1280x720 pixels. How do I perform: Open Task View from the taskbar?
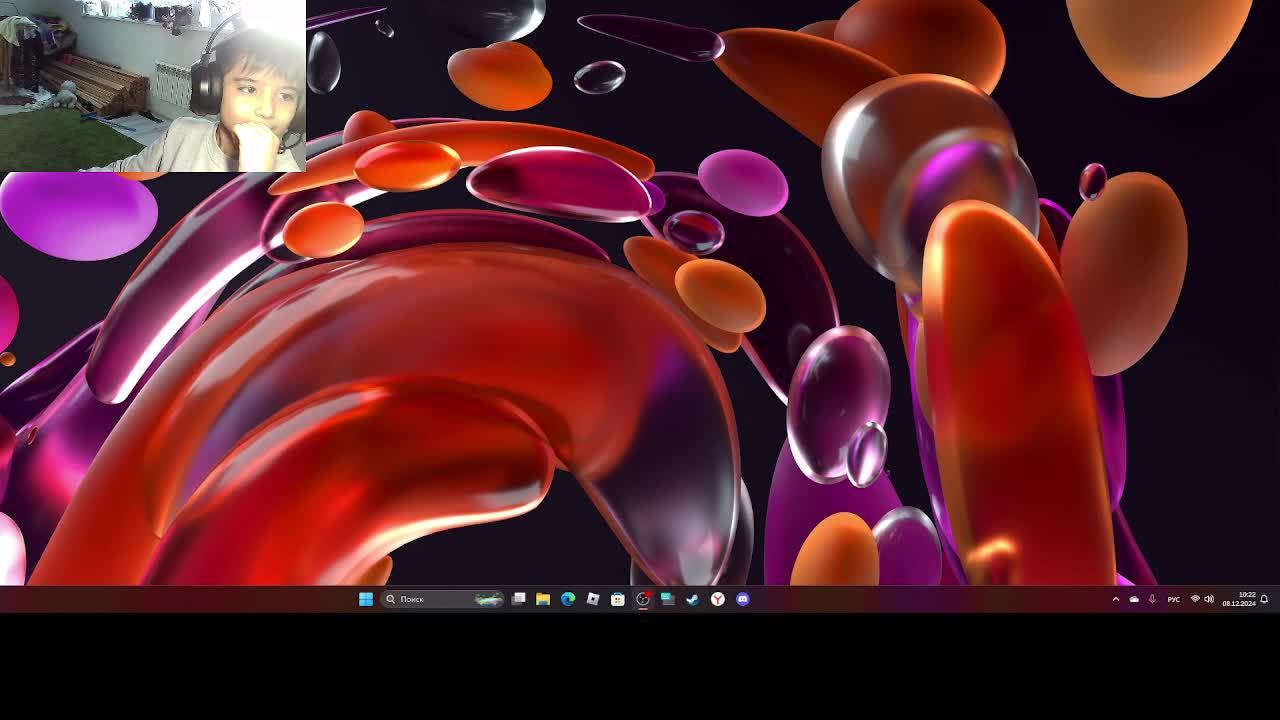coord(518,599)
